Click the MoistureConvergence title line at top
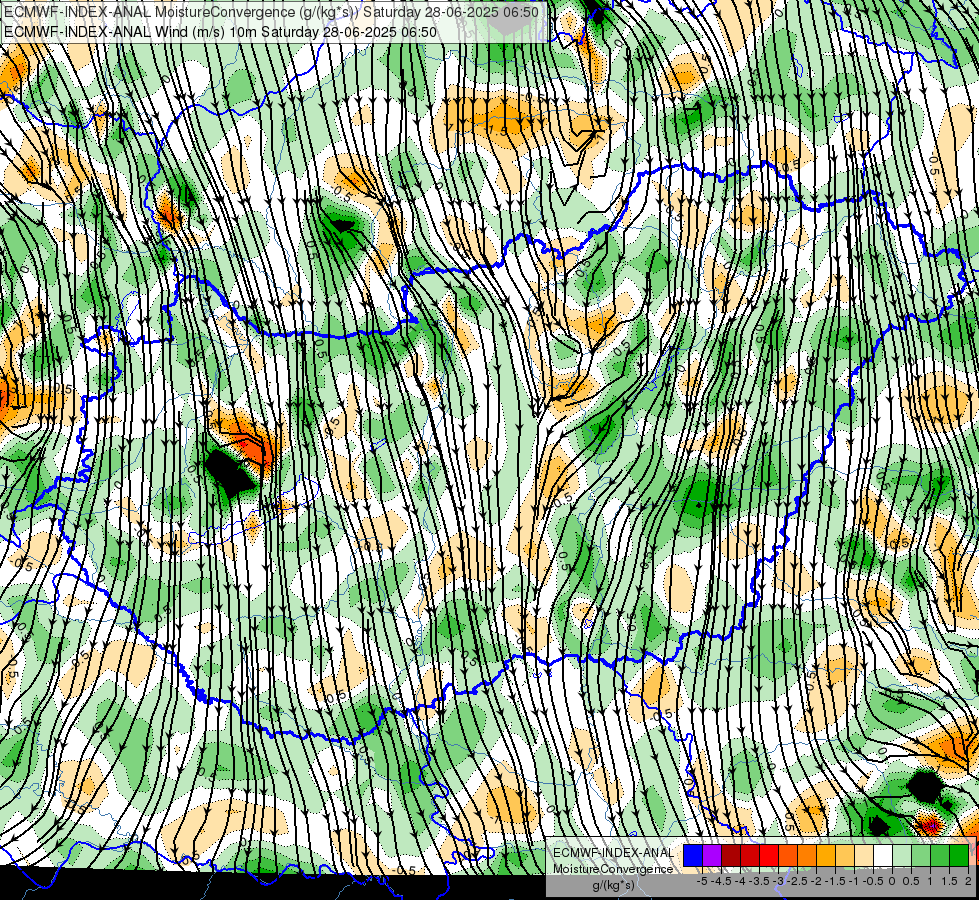Viewport: 979px width, 900px height. (271, 12)
